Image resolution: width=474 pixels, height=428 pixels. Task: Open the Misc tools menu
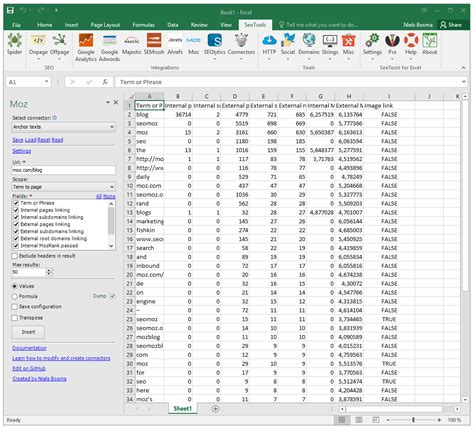coord(349,47)
